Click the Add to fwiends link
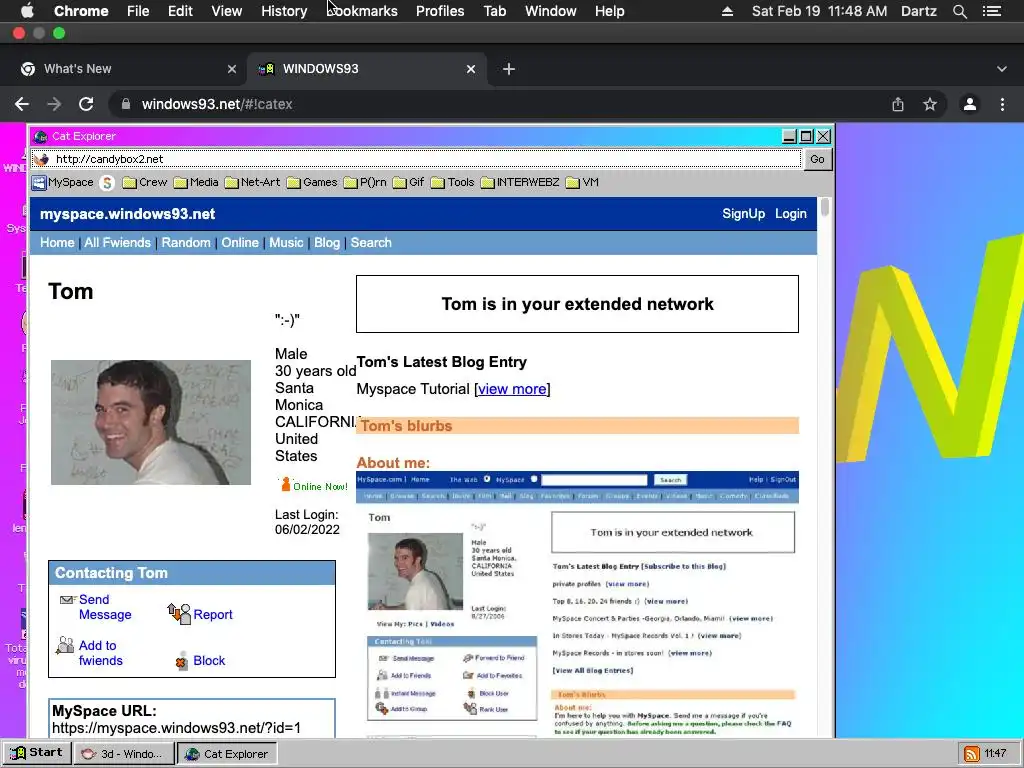This screenshot has width=1024, height=768. (x=101, y=653)
